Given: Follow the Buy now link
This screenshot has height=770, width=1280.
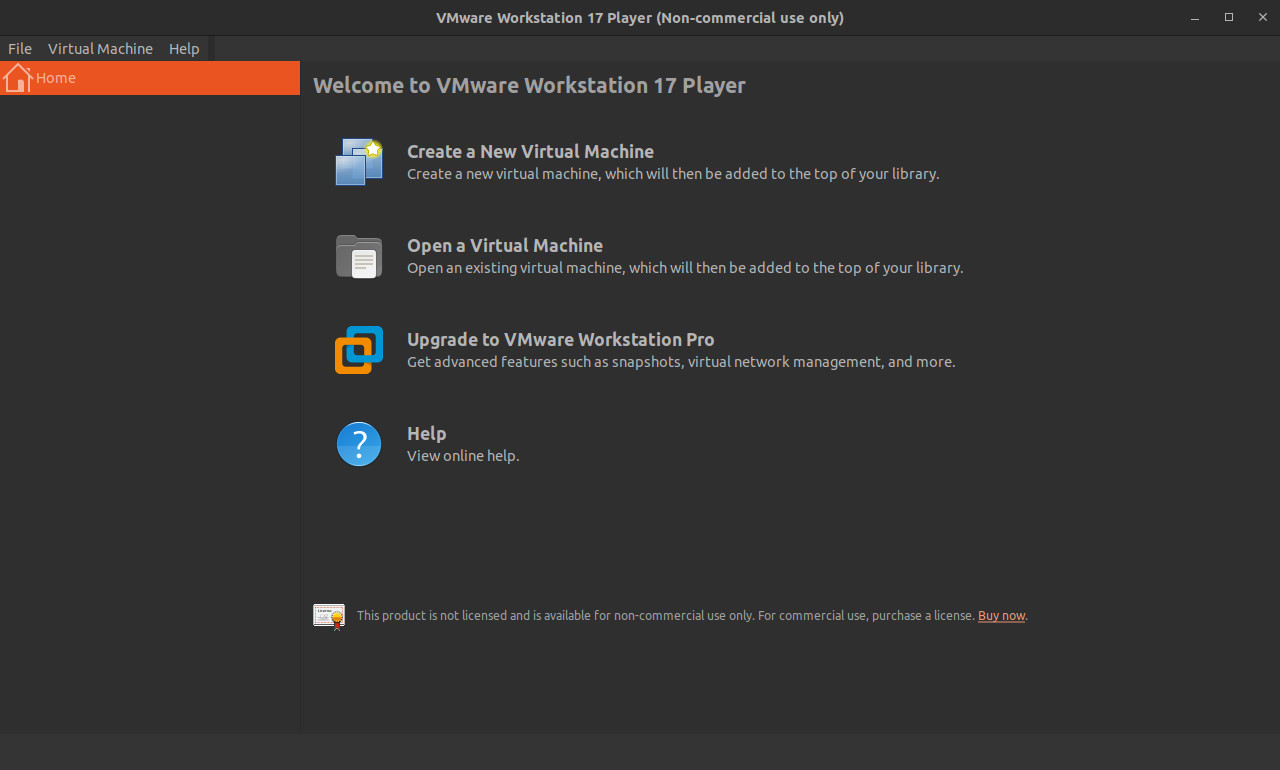Looking at the screenshot, I should (1001, 616).
